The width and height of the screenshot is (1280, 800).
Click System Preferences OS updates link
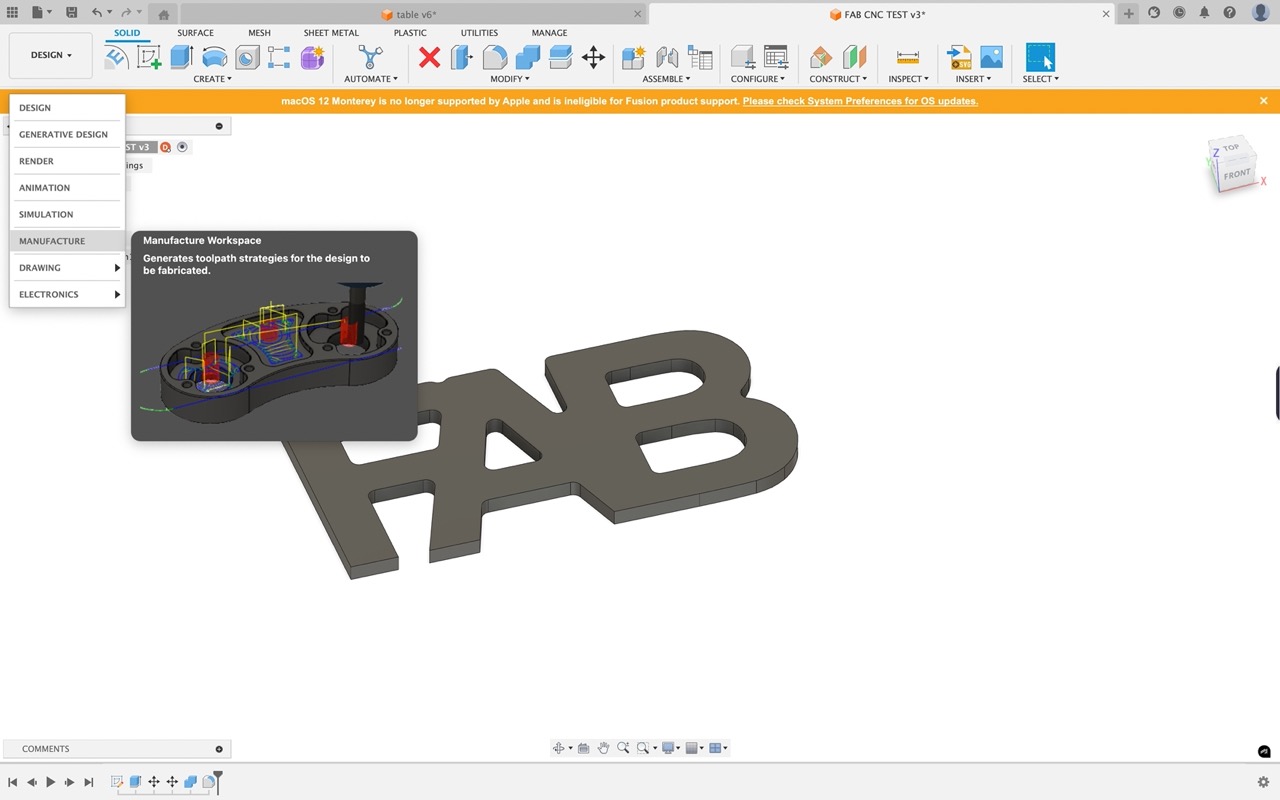[x=860, y=101]
